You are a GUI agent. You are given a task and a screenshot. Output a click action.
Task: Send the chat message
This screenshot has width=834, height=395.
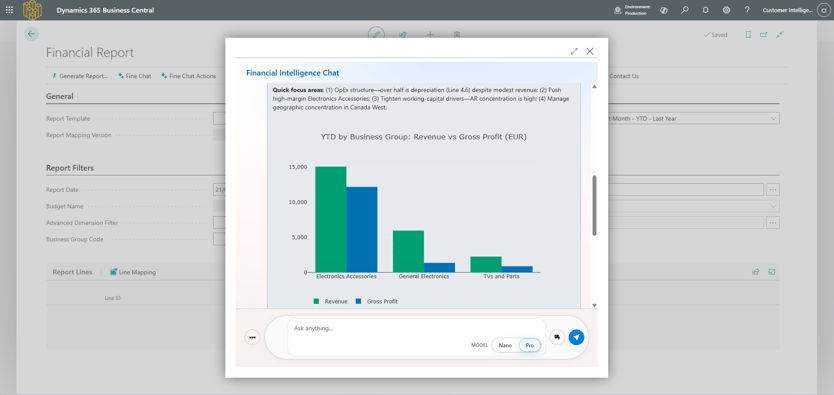click(576, 337)
